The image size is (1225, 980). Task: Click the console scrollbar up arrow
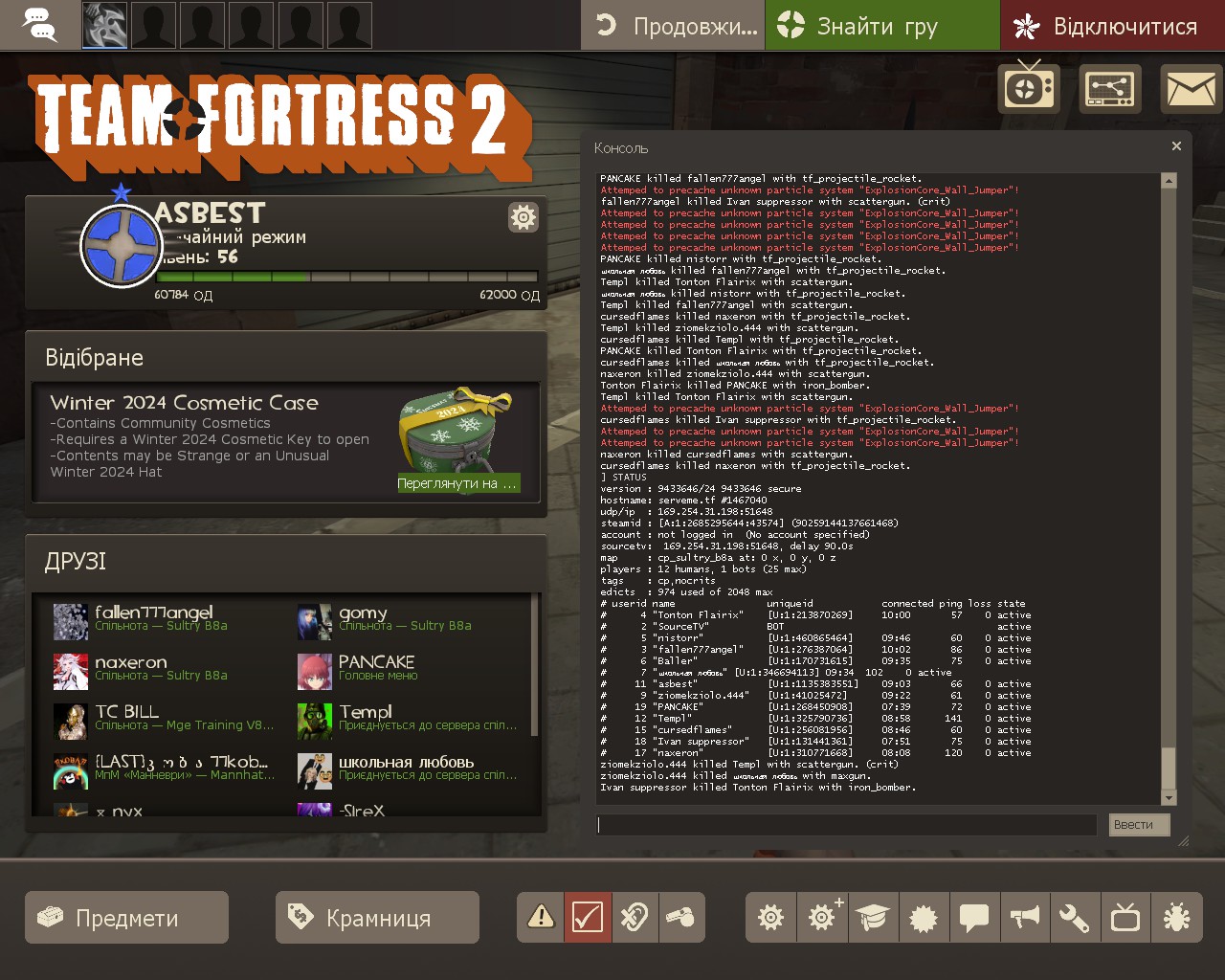click(1169, 181)
